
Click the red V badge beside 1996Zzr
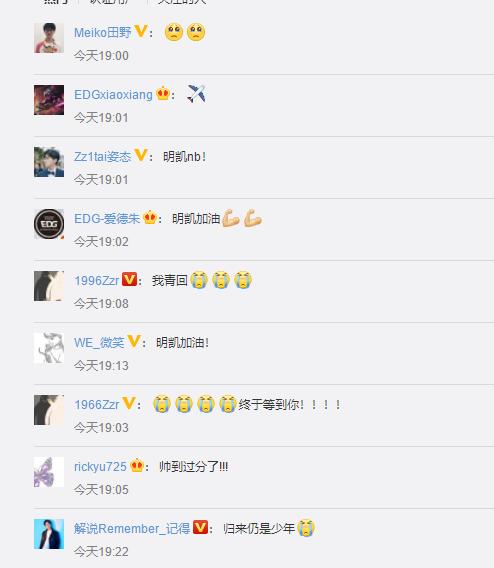point(129,279)
